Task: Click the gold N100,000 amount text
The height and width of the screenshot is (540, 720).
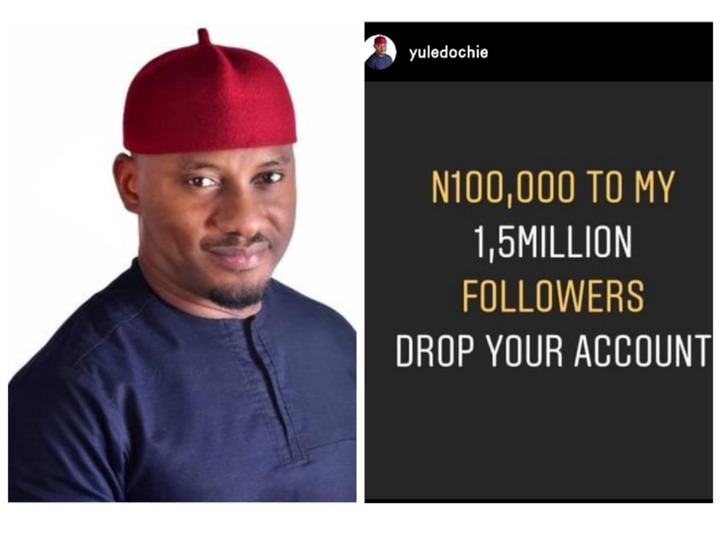Action: pyautogui.click(x=503, y=187)
